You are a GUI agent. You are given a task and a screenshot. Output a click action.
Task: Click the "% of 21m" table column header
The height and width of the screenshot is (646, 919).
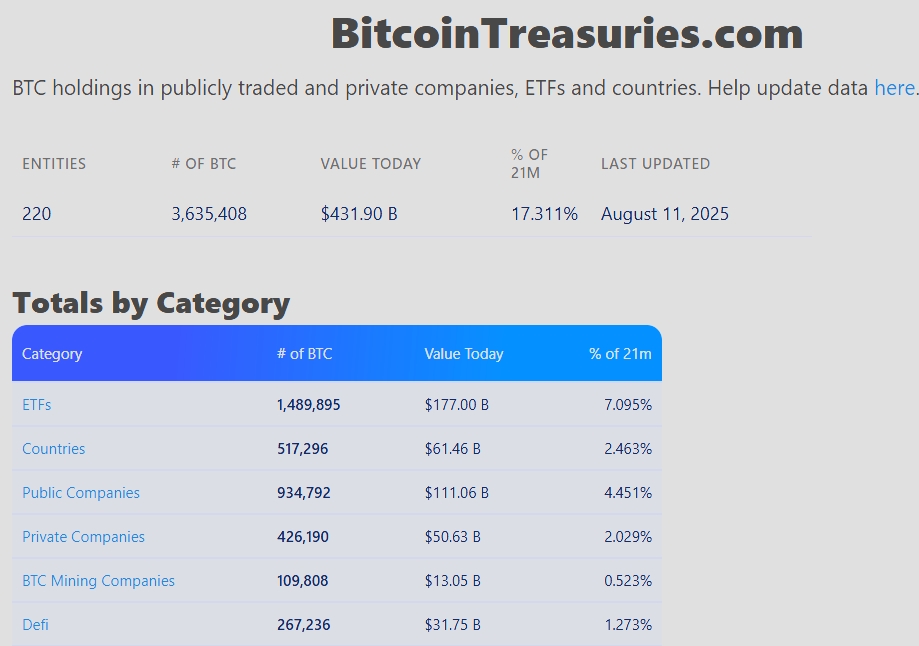pos(620,354)
